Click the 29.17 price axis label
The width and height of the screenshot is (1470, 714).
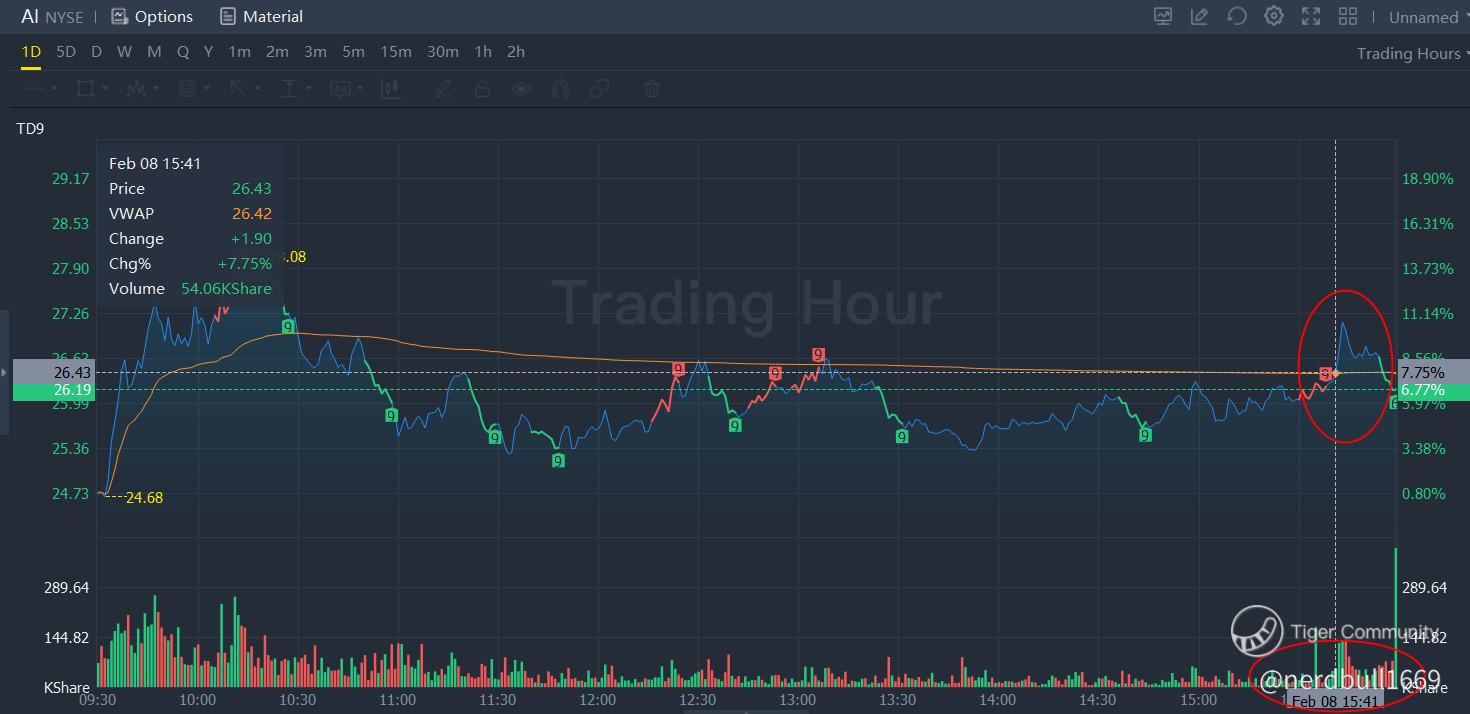pyautogui.click(x=71, y=179)
